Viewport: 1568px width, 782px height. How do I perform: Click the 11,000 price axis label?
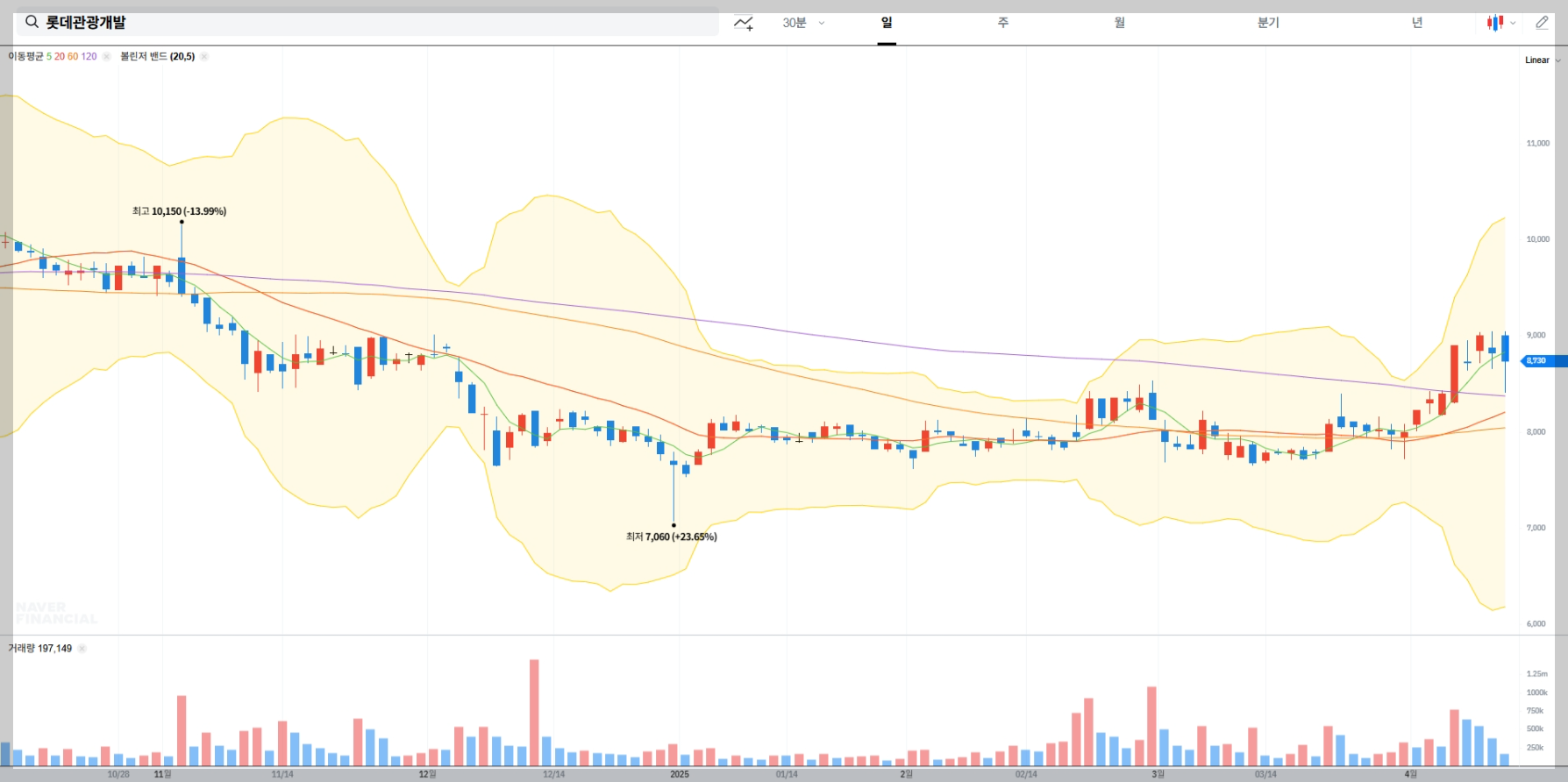(1537, 143)
